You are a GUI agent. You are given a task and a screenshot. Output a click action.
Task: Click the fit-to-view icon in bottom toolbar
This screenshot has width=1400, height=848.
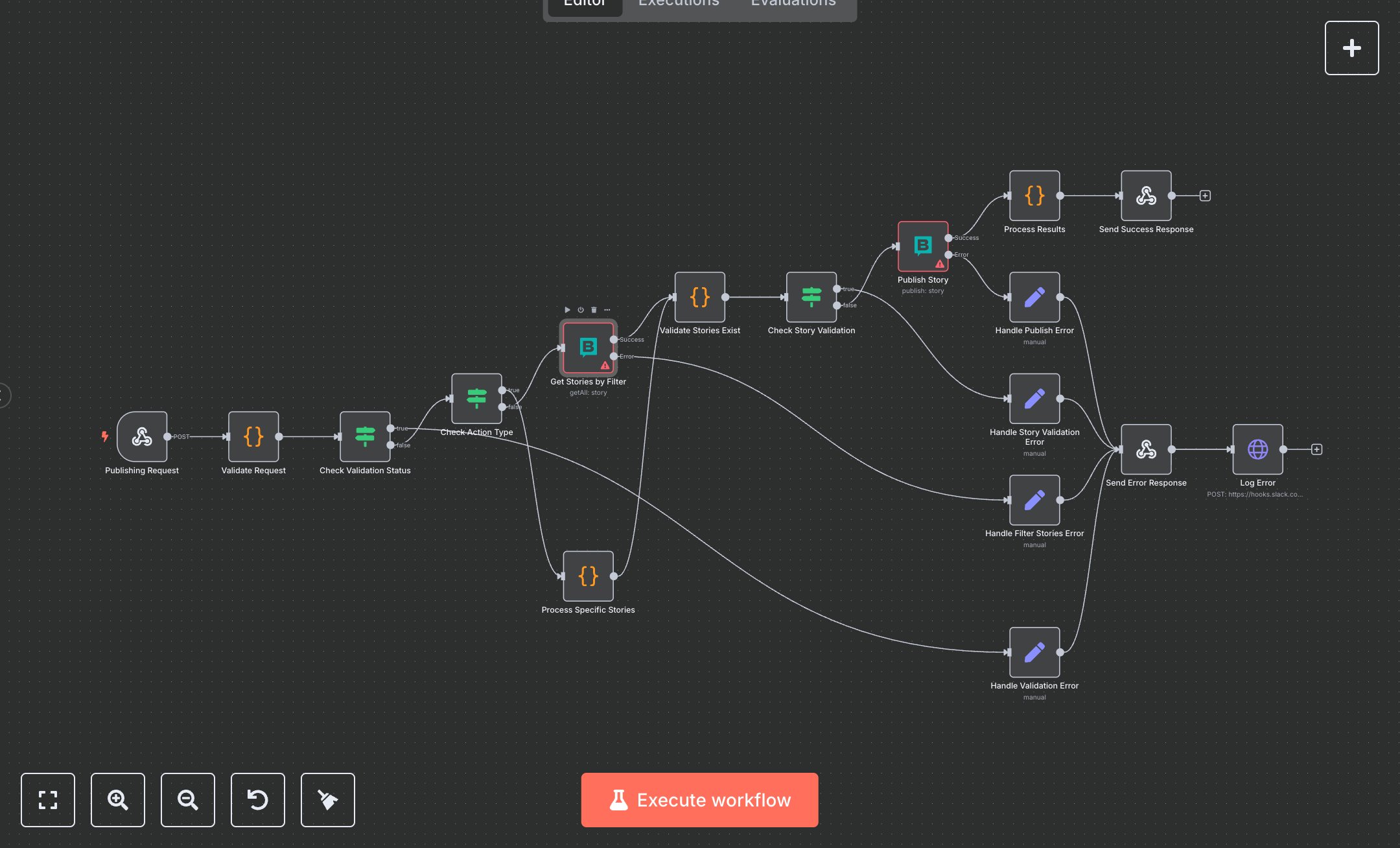[47, 800]
